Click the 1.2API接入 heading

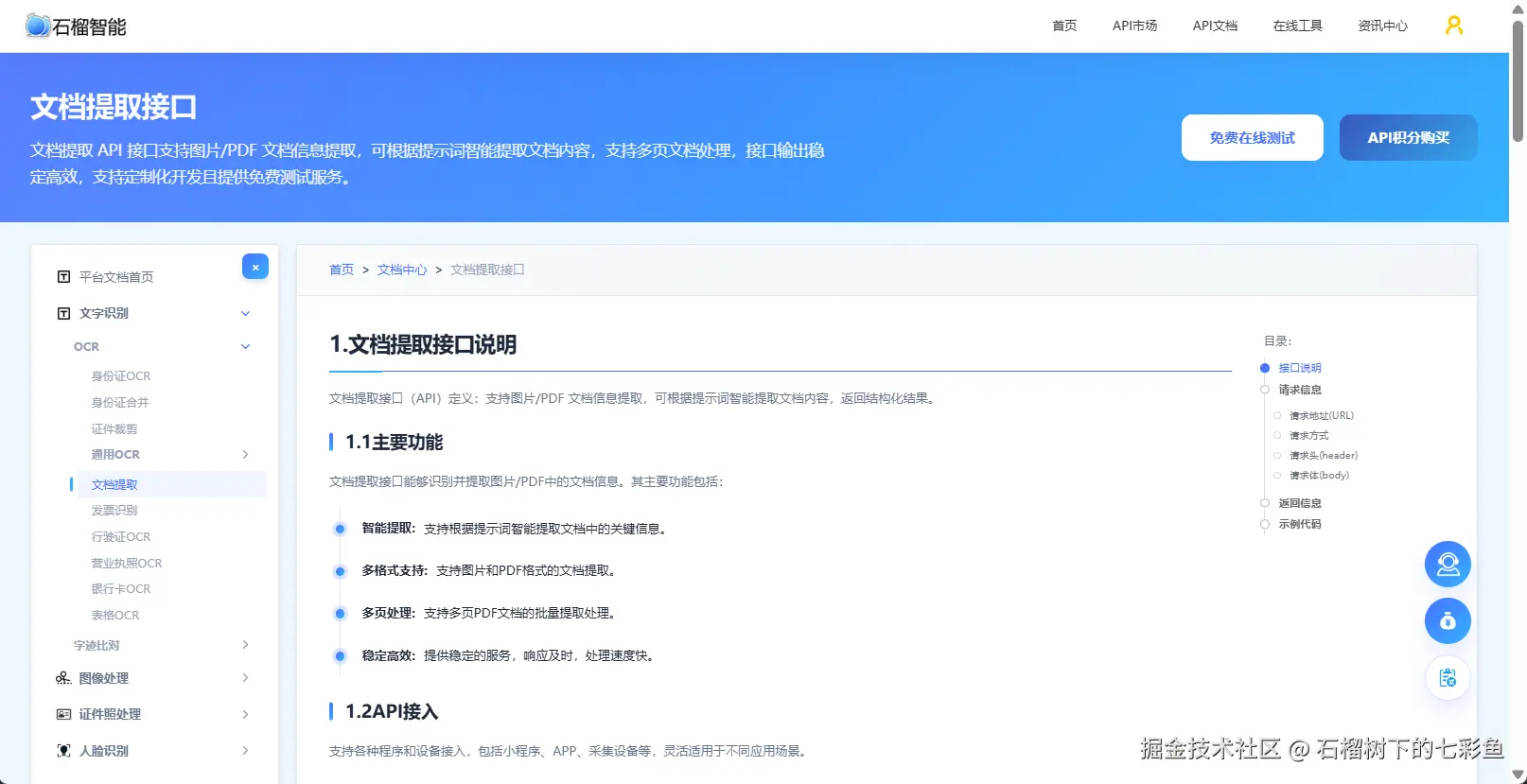pyautogui.click(x=392, y=711)
